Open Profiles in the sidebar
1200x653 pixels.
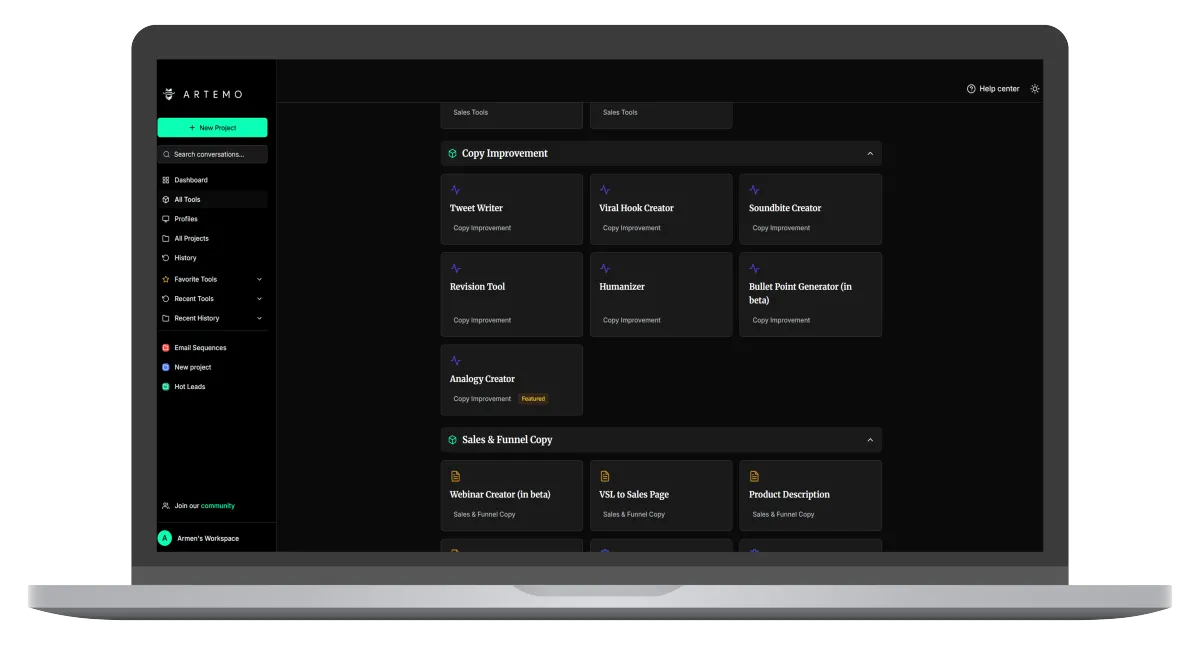tap(212, 219)
